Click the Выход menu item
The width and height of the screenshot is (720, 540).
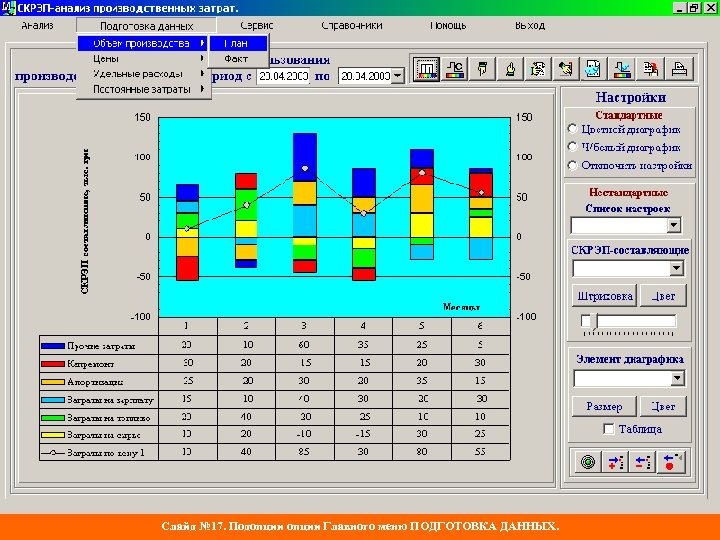click(530, 26)
